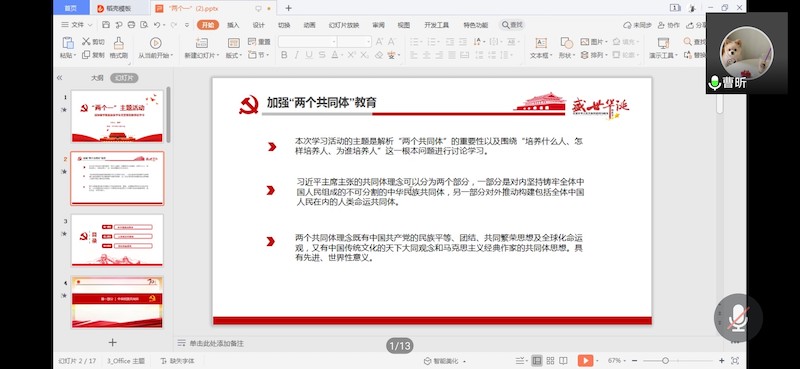Screen dimensions: 800x369
Task: Toggle Superscript formatting
Action: 352,55
